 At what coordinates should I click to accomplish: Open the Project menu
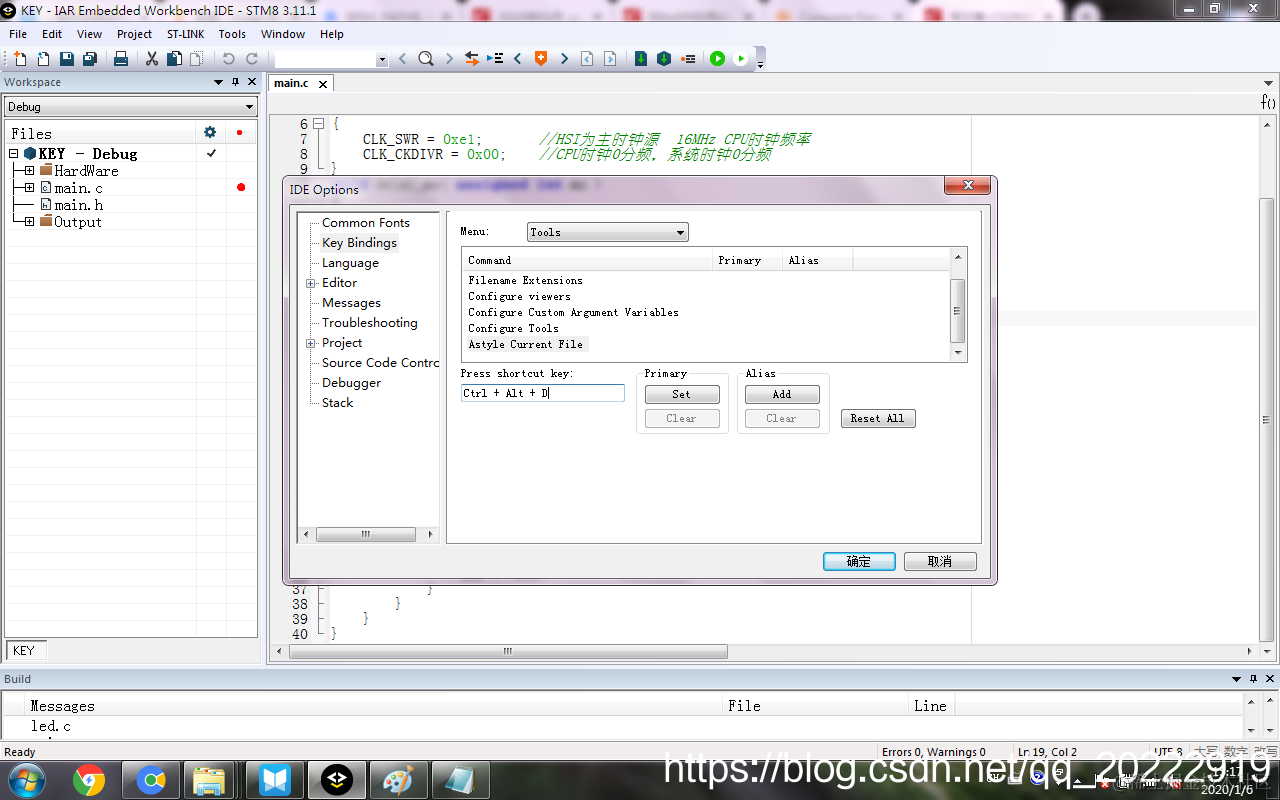(134, 34)
